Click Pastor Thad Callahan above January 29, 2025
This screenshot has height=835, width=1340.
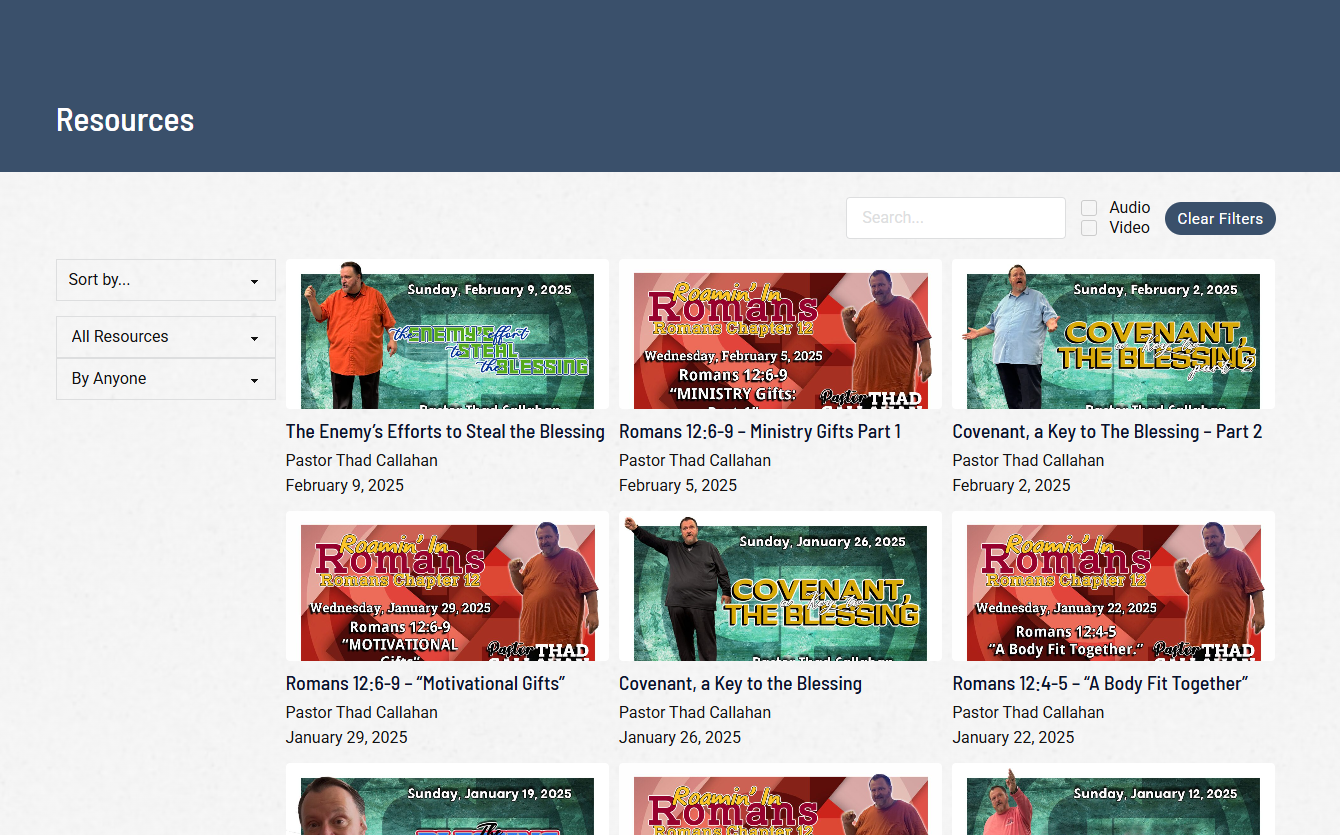click(362, 713)
